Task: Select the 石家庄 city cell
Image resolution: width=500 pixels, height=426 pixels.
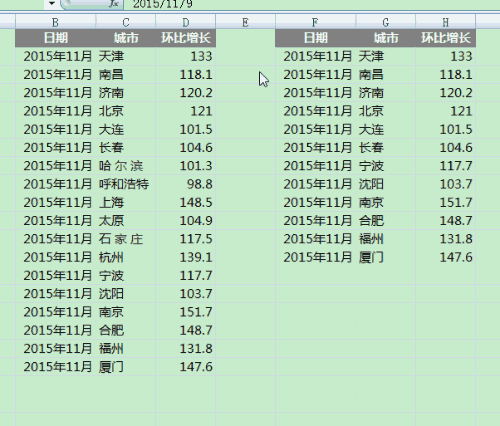Action: (126, 239)
